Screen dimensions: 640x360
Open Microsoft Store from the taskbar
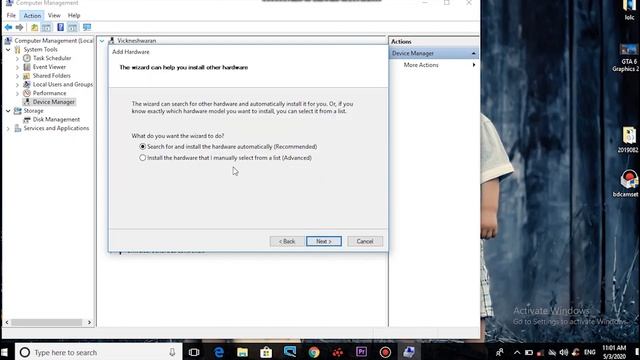click(266, 352)
